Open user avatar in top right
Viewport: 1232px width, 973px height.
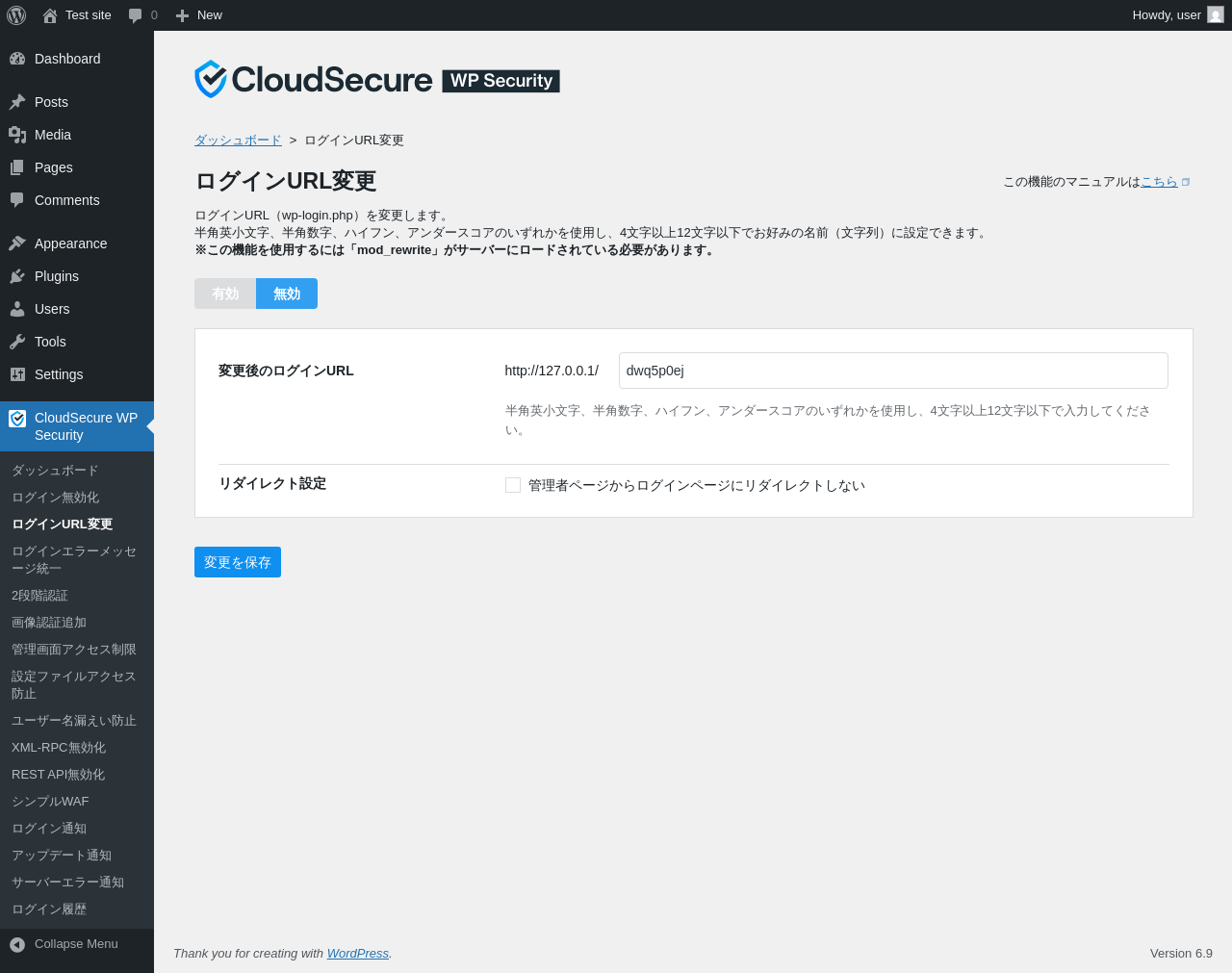point(1216,15)
